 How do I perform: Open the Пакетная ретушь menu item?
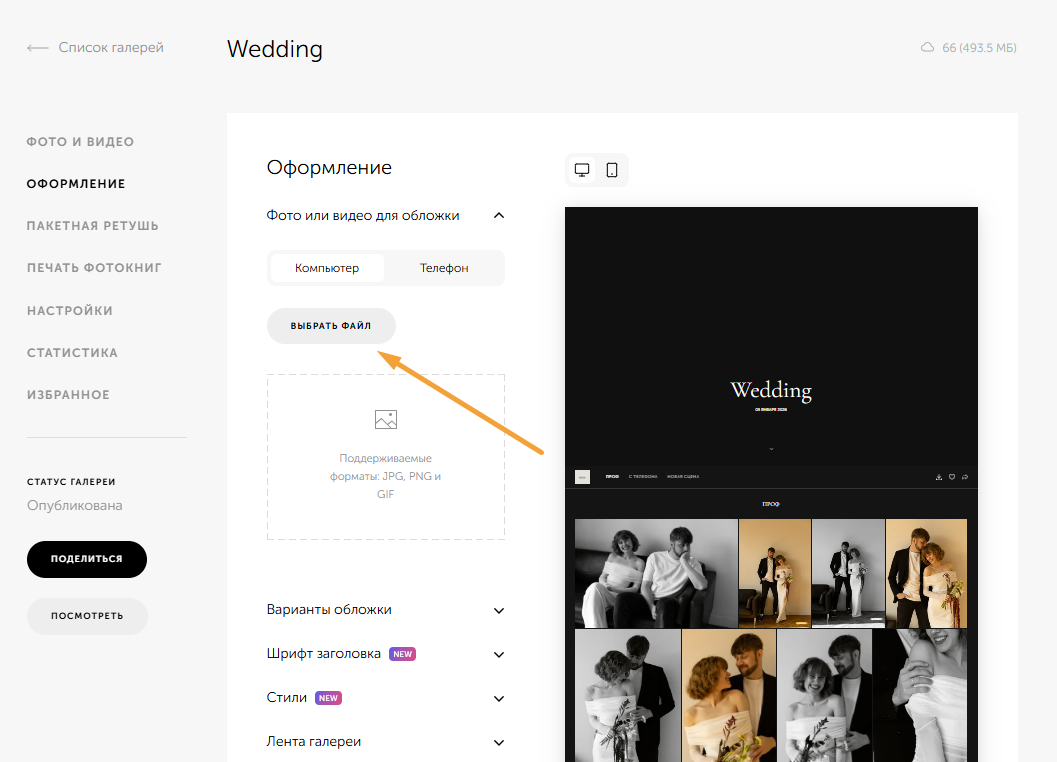coord(93,226)
